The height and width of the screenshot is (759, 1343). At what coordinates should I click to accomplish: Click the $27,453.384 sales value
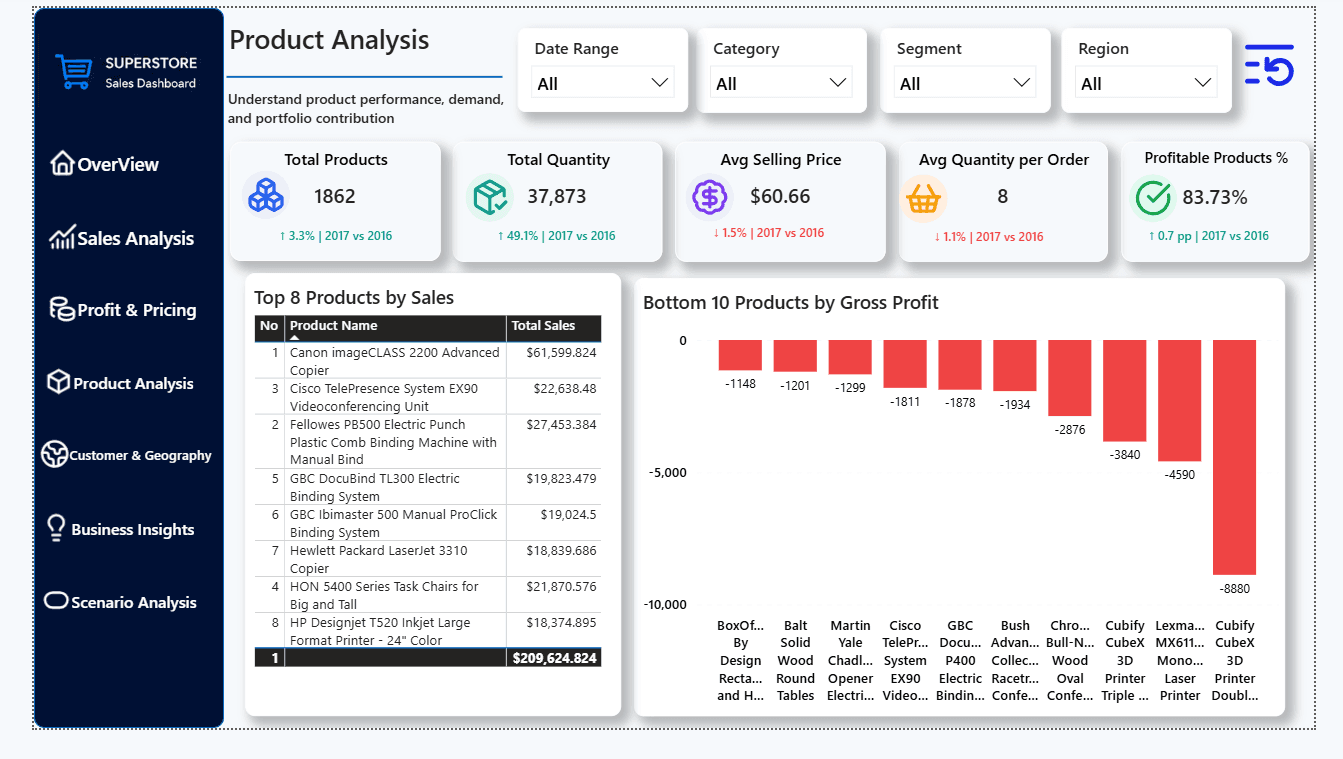561,425
